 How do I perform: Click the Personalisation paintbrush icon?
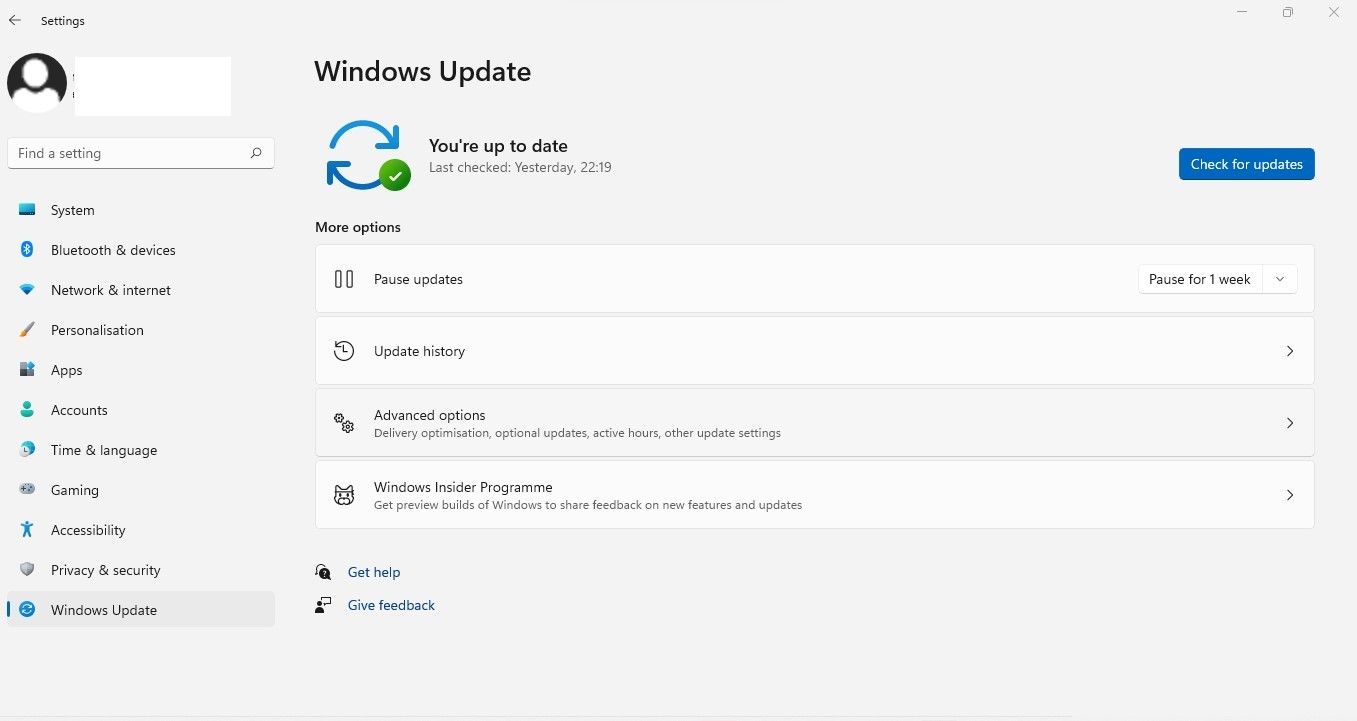click(x=28, y=330)
